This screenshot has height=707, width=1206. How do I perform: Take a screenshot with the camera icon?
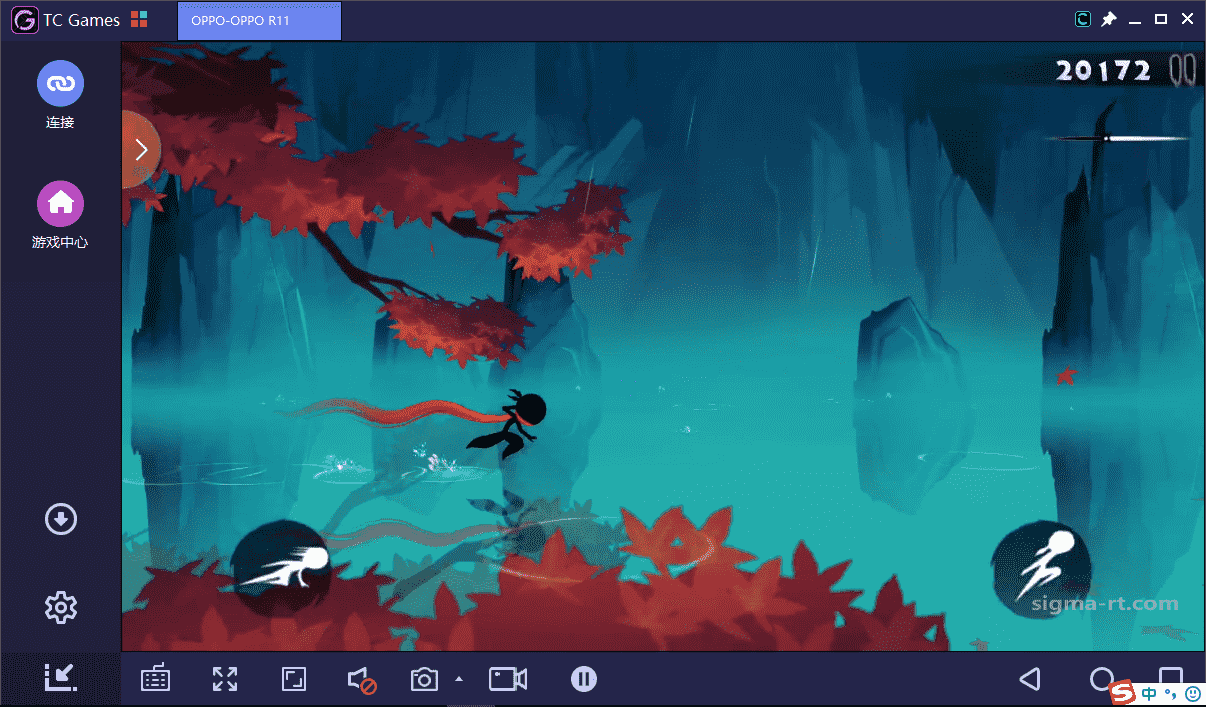(424, 679)
